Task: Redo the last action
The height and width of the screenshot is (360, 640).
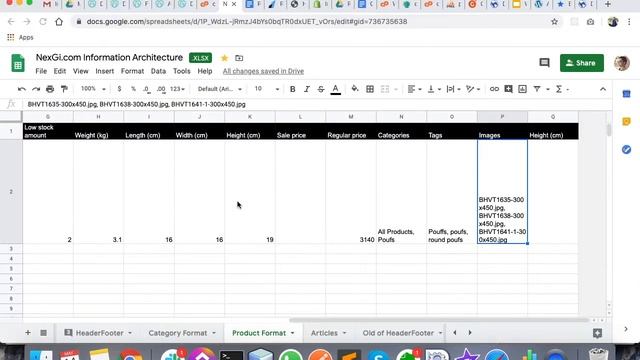Action: tap(36, 89)
